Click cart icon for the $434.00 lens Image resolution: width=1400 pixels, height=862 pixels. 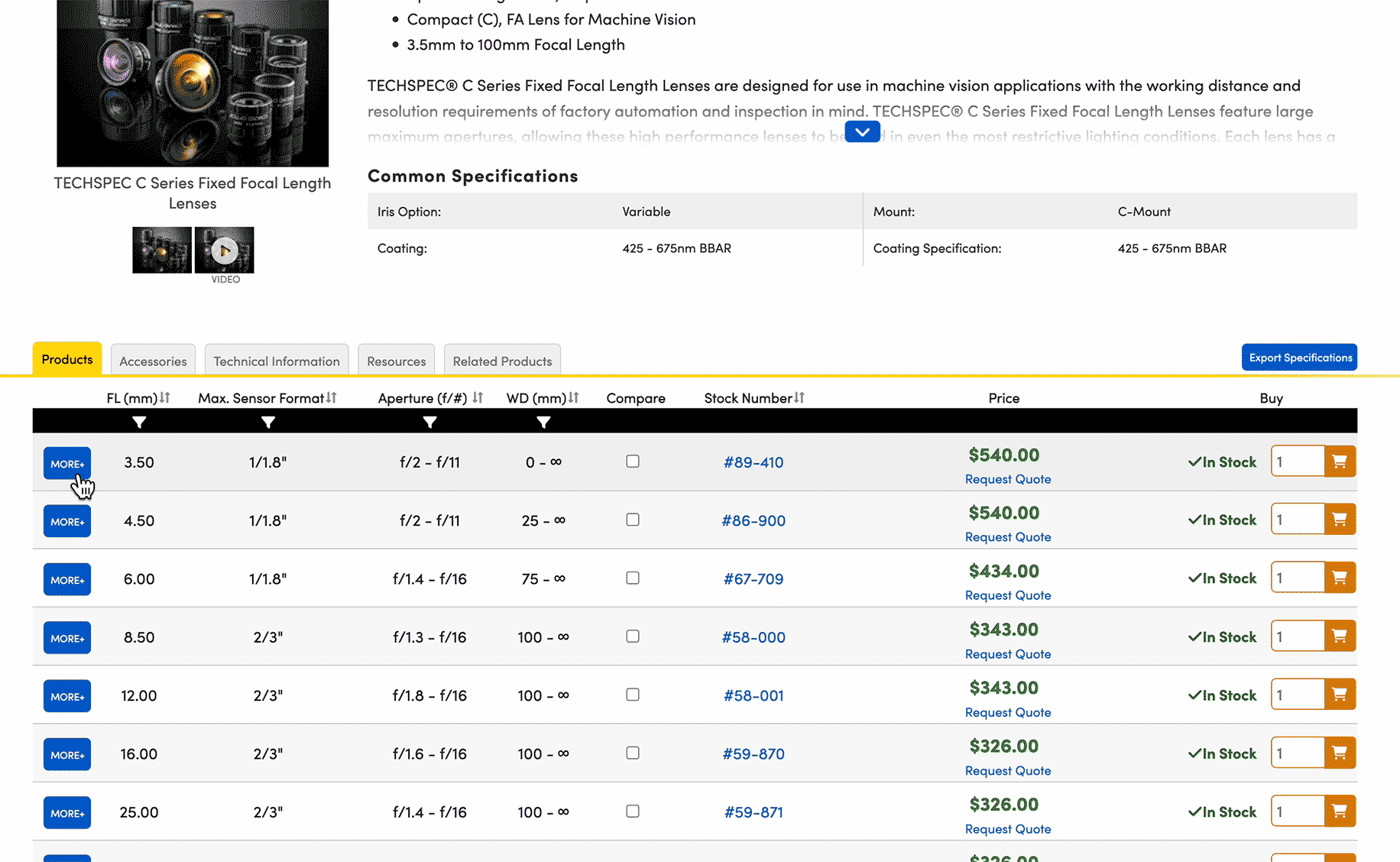[x=1339, y=578]
